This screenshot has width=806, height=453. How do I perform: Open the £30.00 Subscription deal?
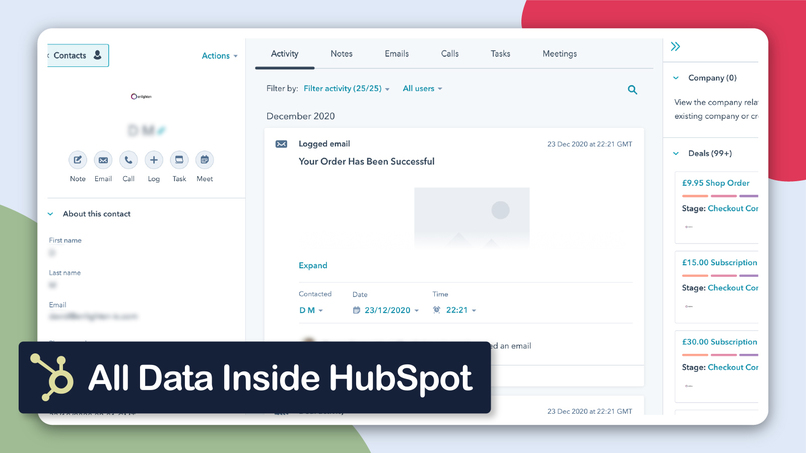click(720, 342)
